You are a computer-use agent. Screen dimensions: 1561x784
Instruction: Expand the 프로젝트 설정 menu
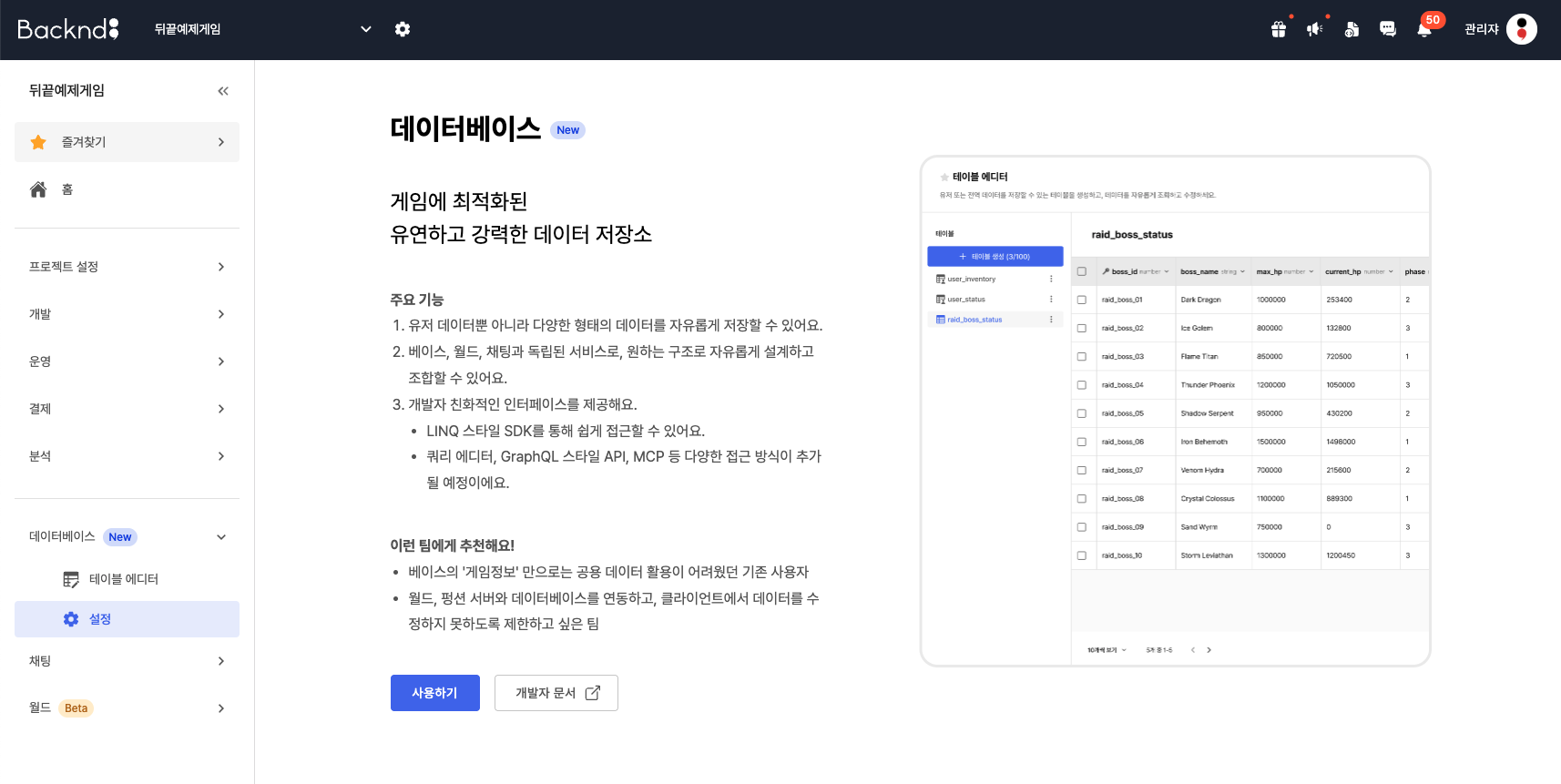[x=127, y=267]
